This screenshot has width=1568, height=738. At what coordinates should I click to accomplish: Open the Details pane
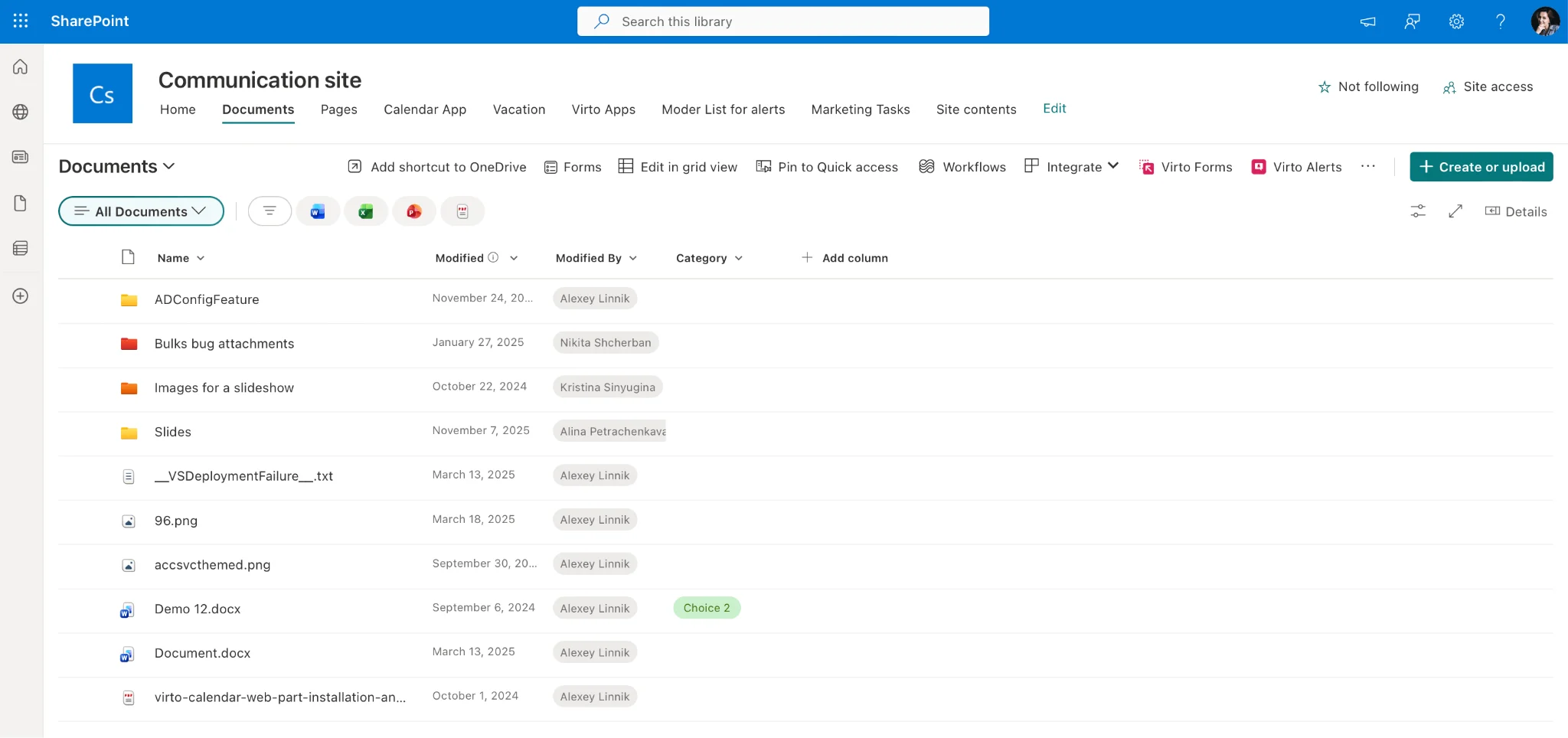pos(1516,212)
